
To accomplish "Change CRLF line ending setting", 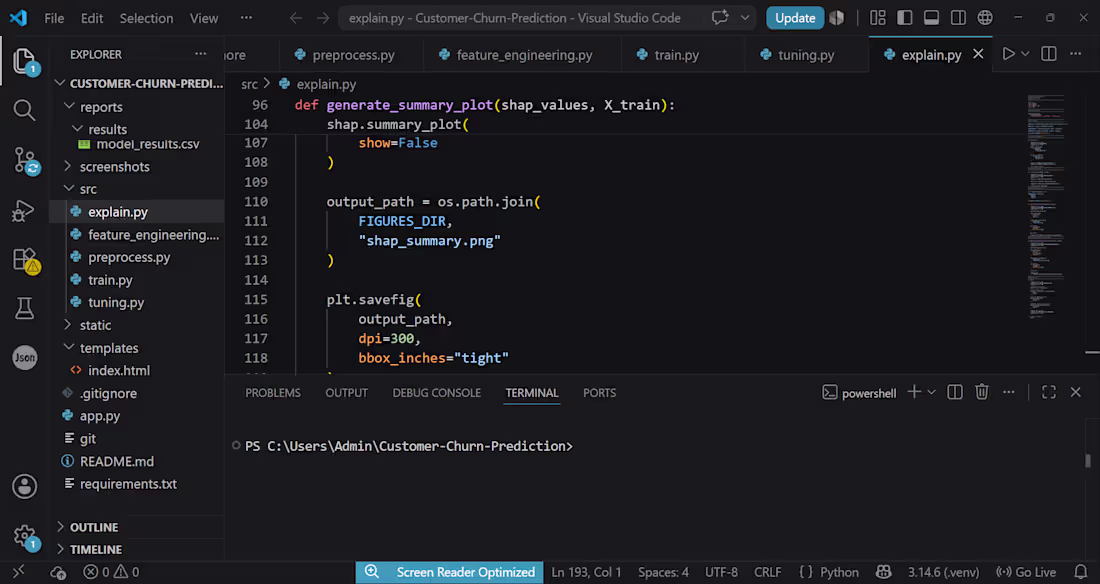I will [767, 572].
